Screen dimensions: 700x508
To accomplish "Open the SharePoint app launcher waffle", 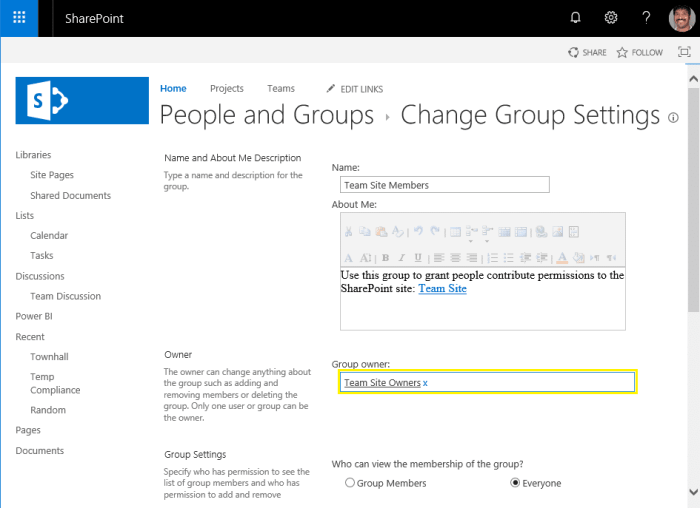I will (x=19, y=18).
